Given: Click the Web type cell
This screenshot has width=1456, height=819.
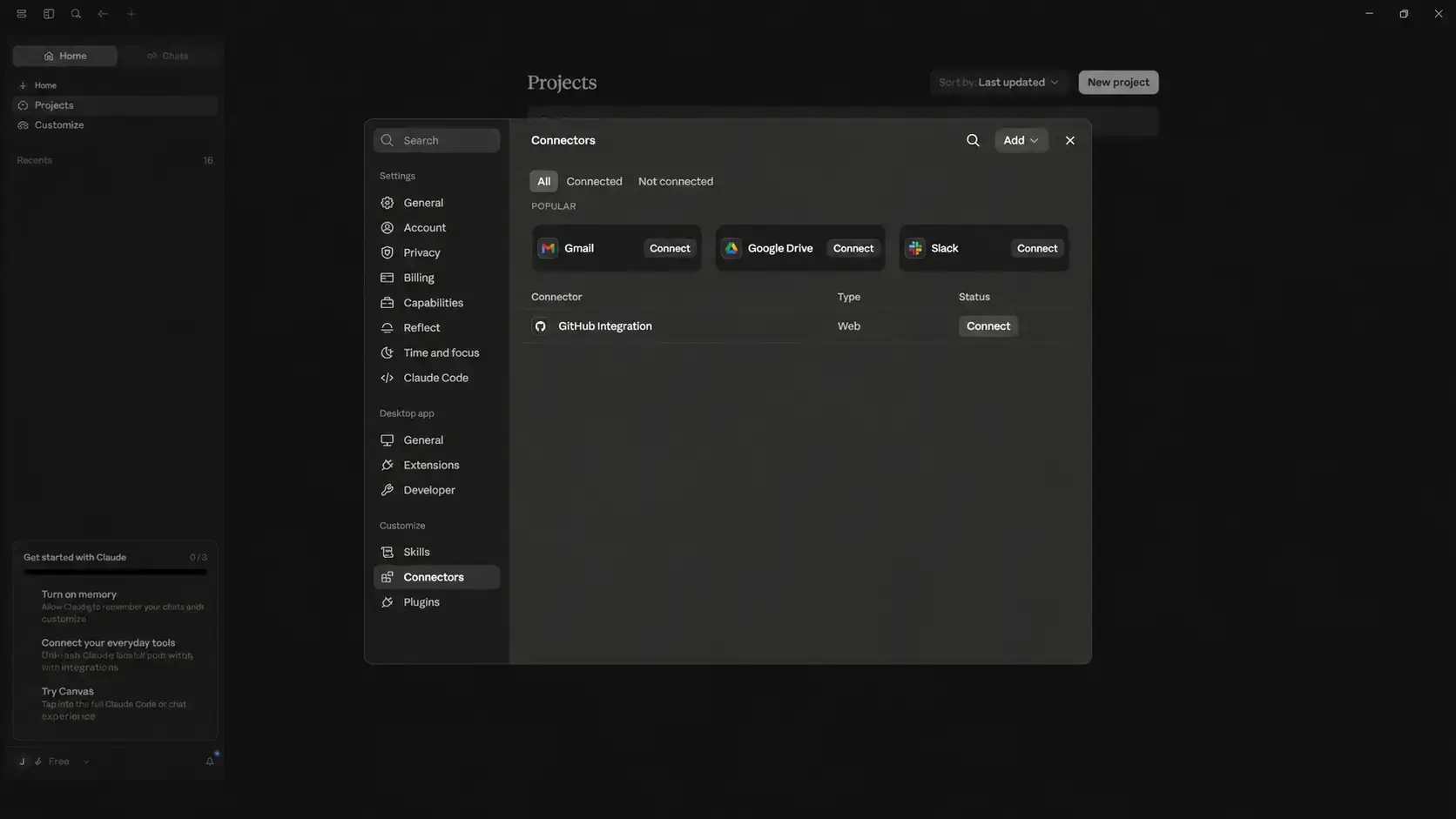Looking at the screenshot, I should (848, 326).
